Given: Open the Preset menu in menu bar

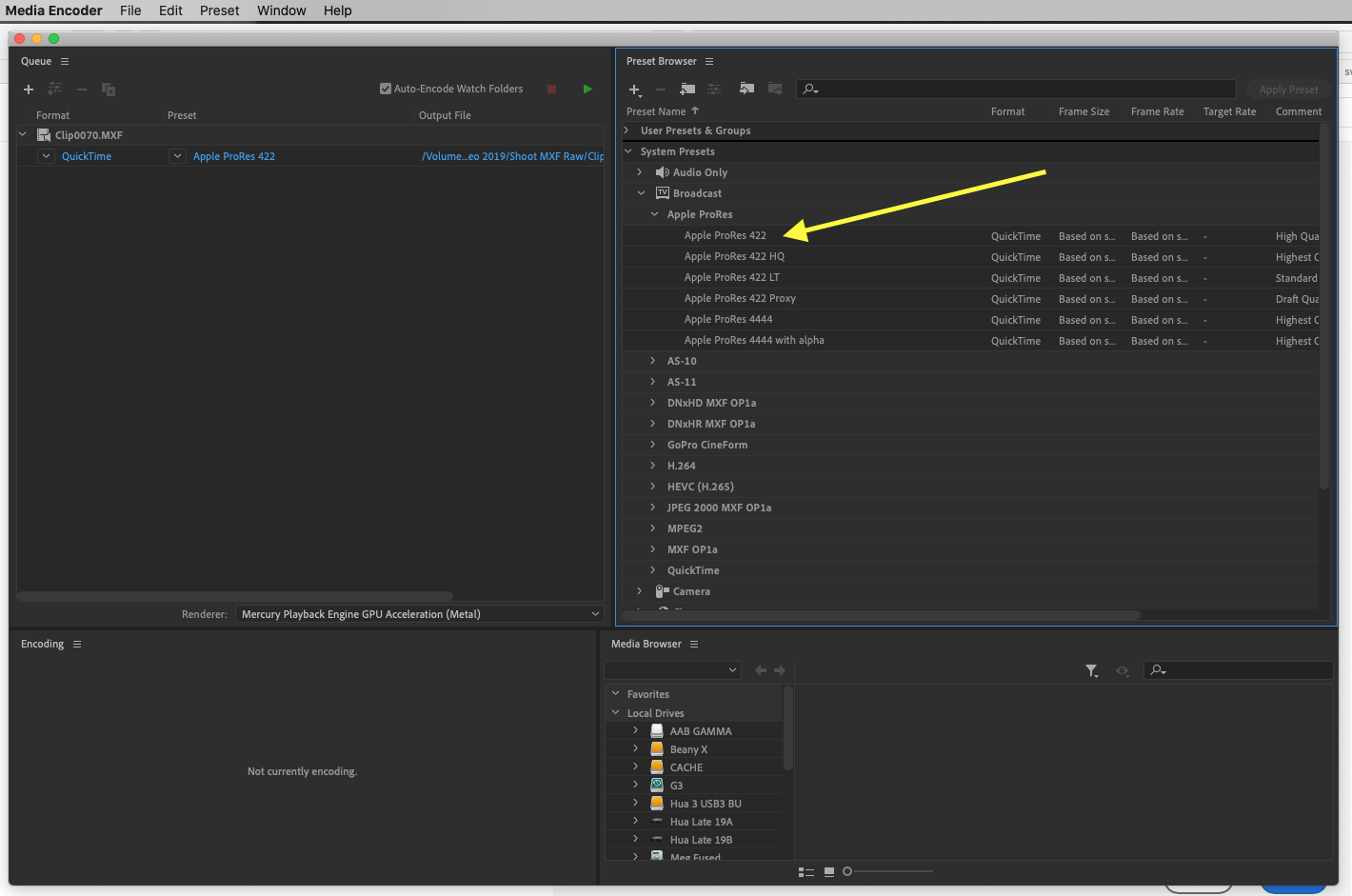Looking at the screenshot, I should 219,10.
